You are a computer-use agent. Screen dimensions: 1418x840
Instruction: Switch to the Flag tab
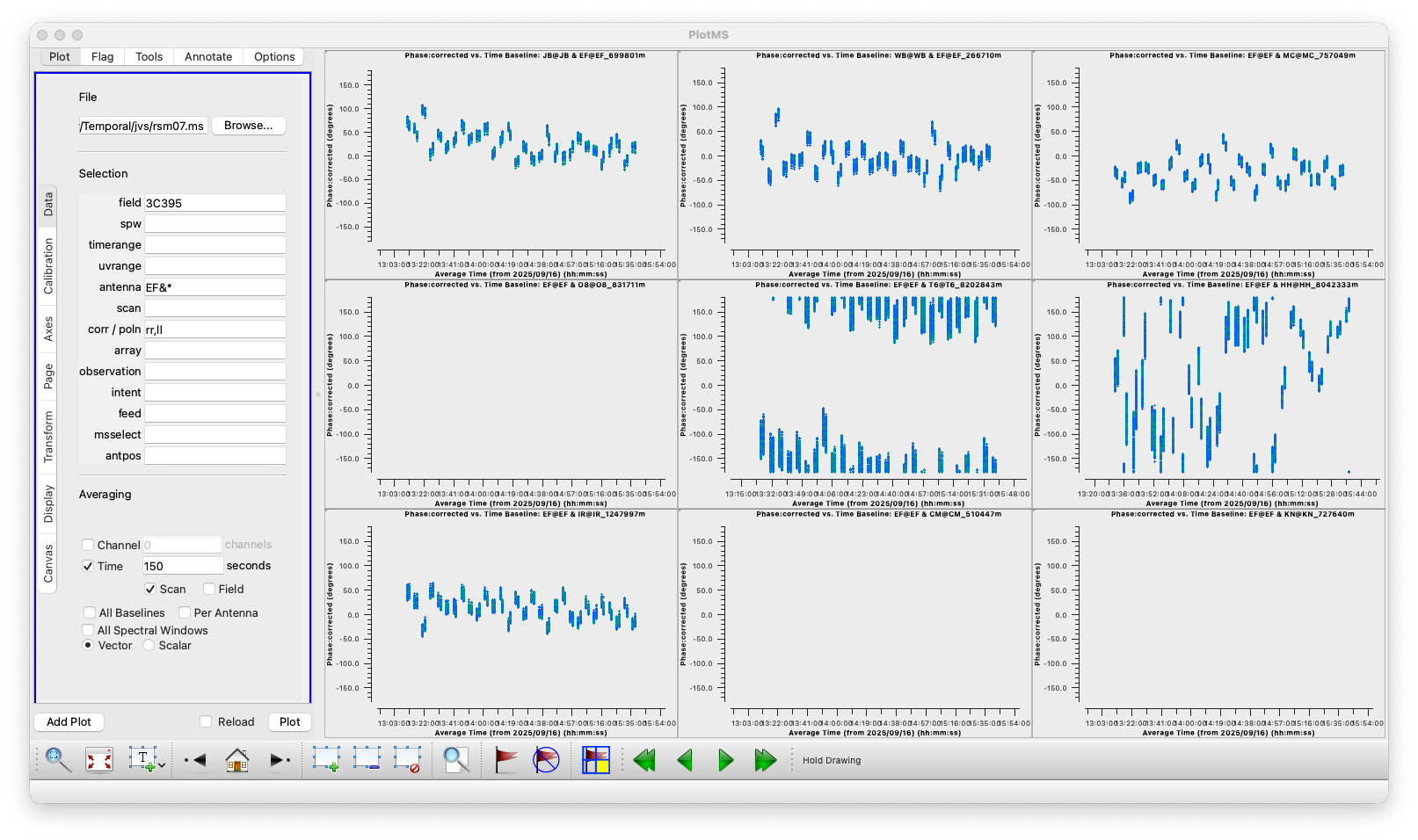(x=102, y=57)
